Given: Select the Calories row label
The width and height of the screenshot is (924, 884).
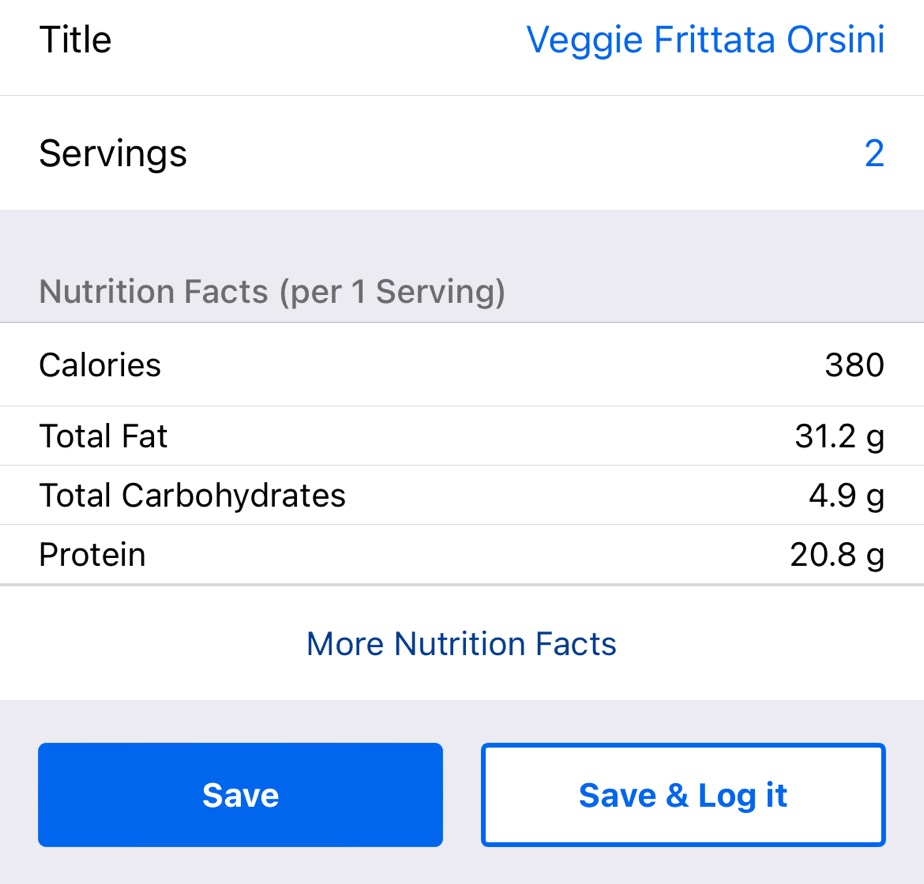Looking at the screenshot, I should (100, 365).
